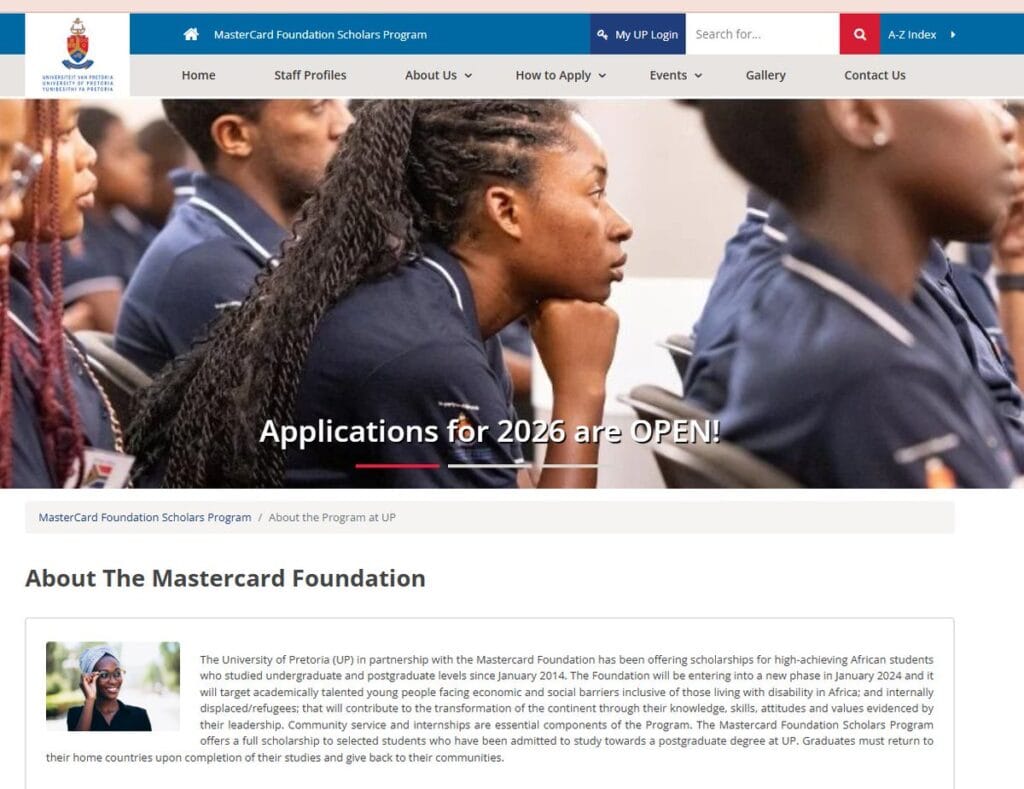Viewport: 1024px width, 789px height.
Task: Open the A-Z Index link
Action: 912,34
